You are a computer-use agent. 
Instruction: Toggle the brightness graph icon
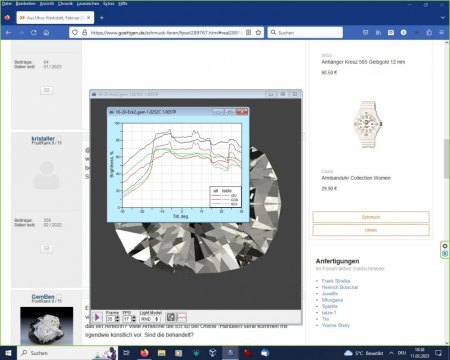[182, 317]
